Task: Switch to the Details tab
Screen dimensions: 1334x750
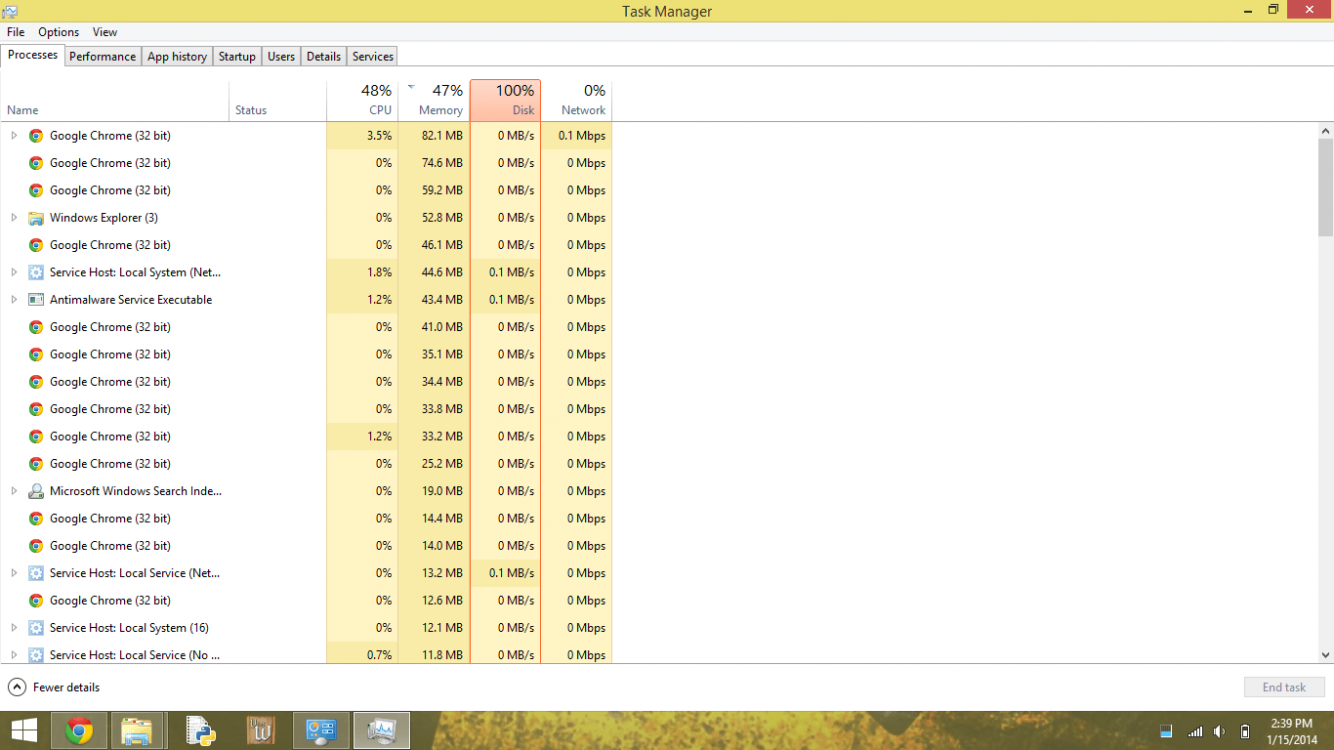Action: [x=323, y=56]
